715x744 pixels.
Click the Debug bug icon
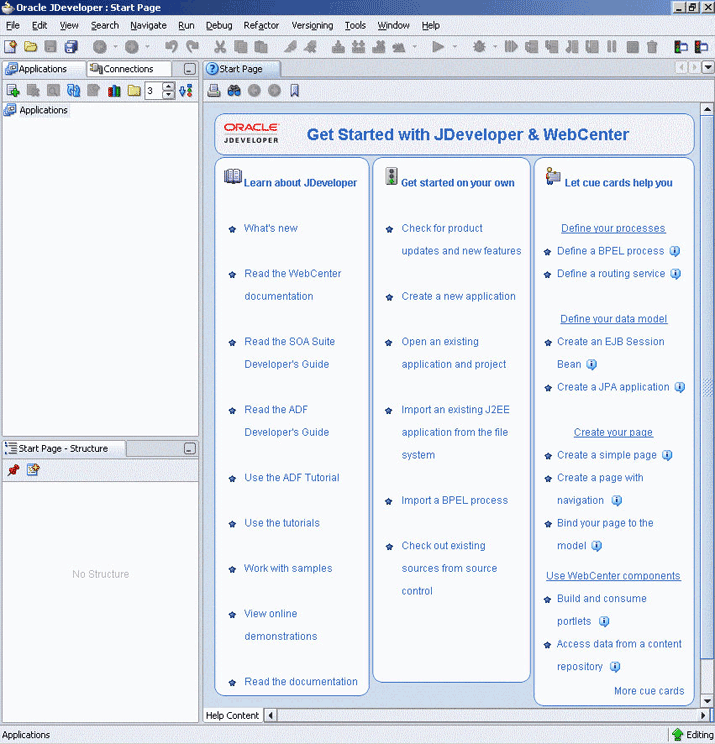[479, 46]
